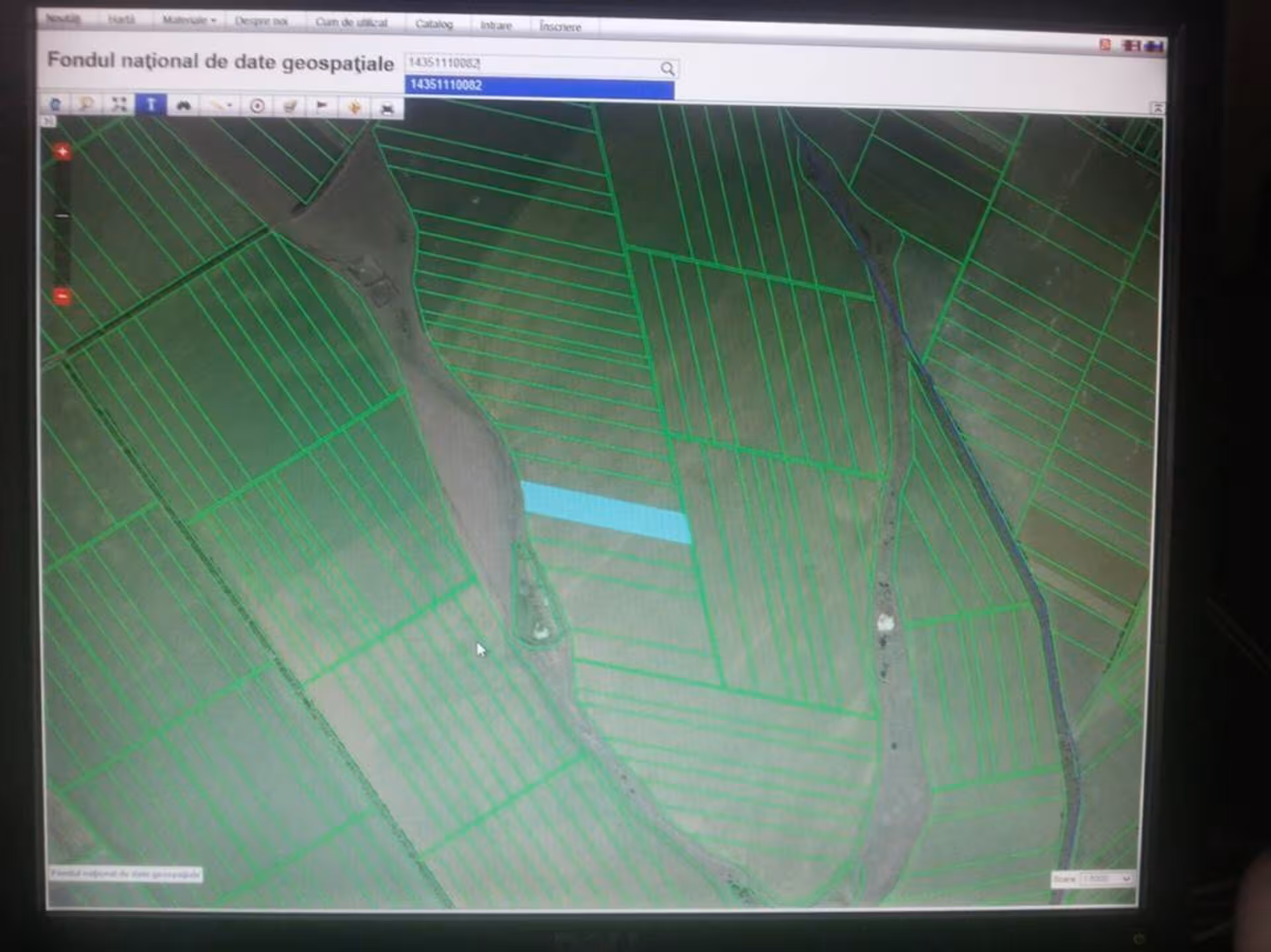The height and width of the screenshot is (952, 1271).
Task: Expand the measure tool dropdown arrow
Action: pyautogui.click(x=230, y=106)
